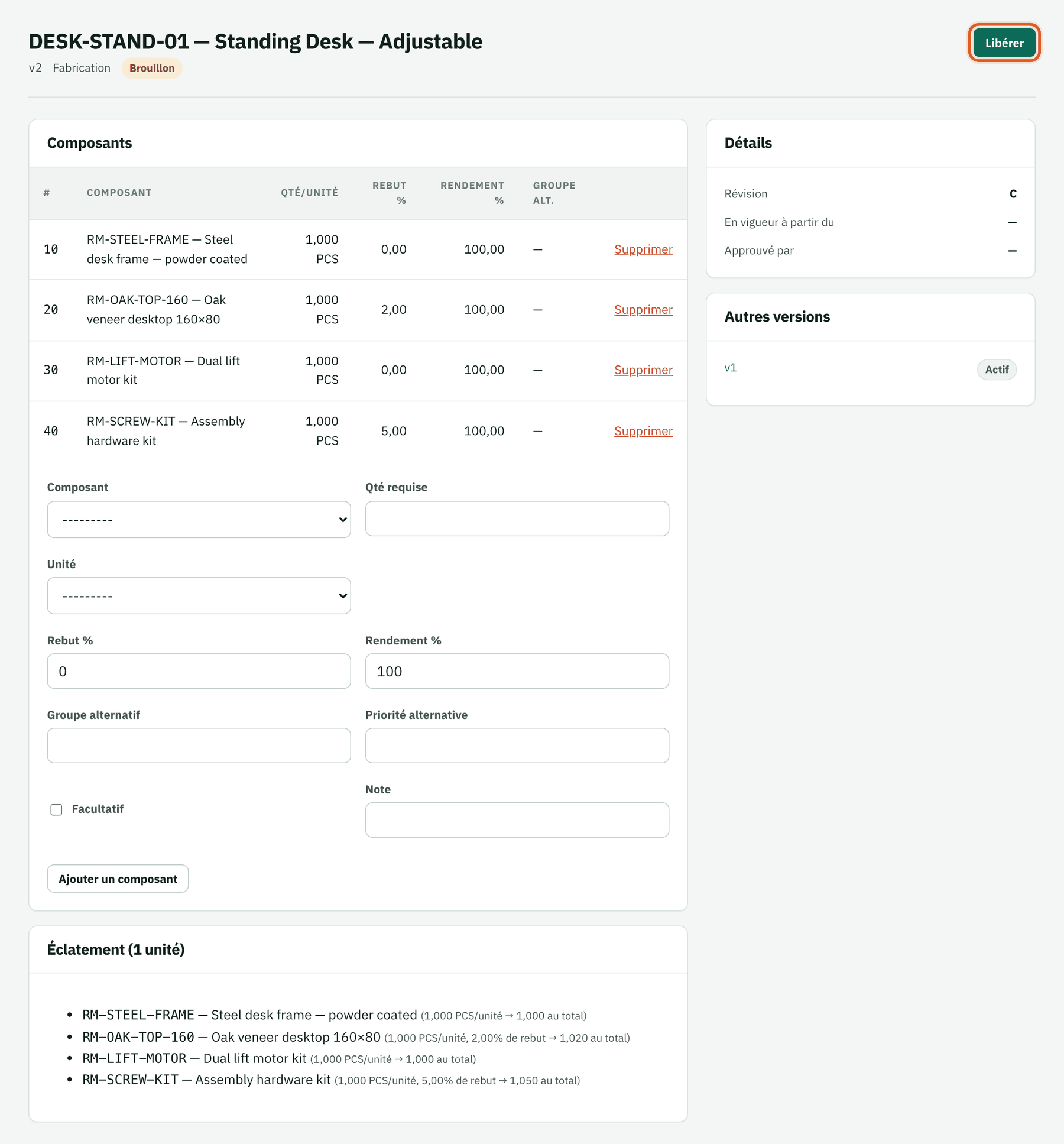The image size is (1064, 1144).
Task: Click Supprimer for RM-SCREW-KIT
Action: tap(643, 431)
